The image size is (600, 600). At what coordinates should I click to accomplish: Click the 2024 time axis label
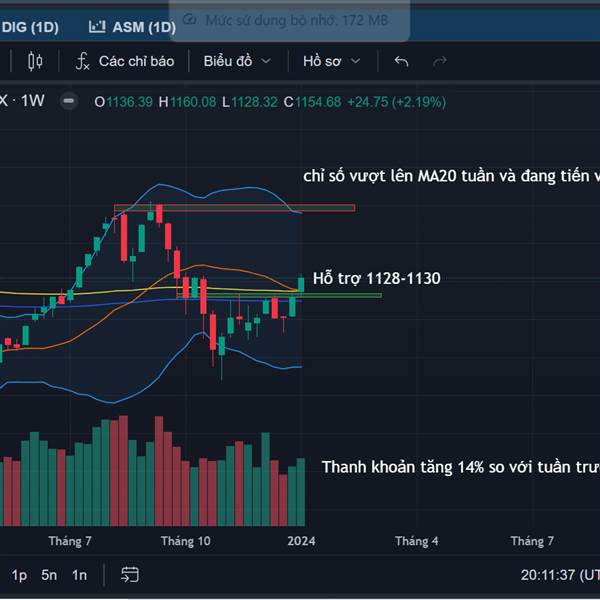point(302,541)
